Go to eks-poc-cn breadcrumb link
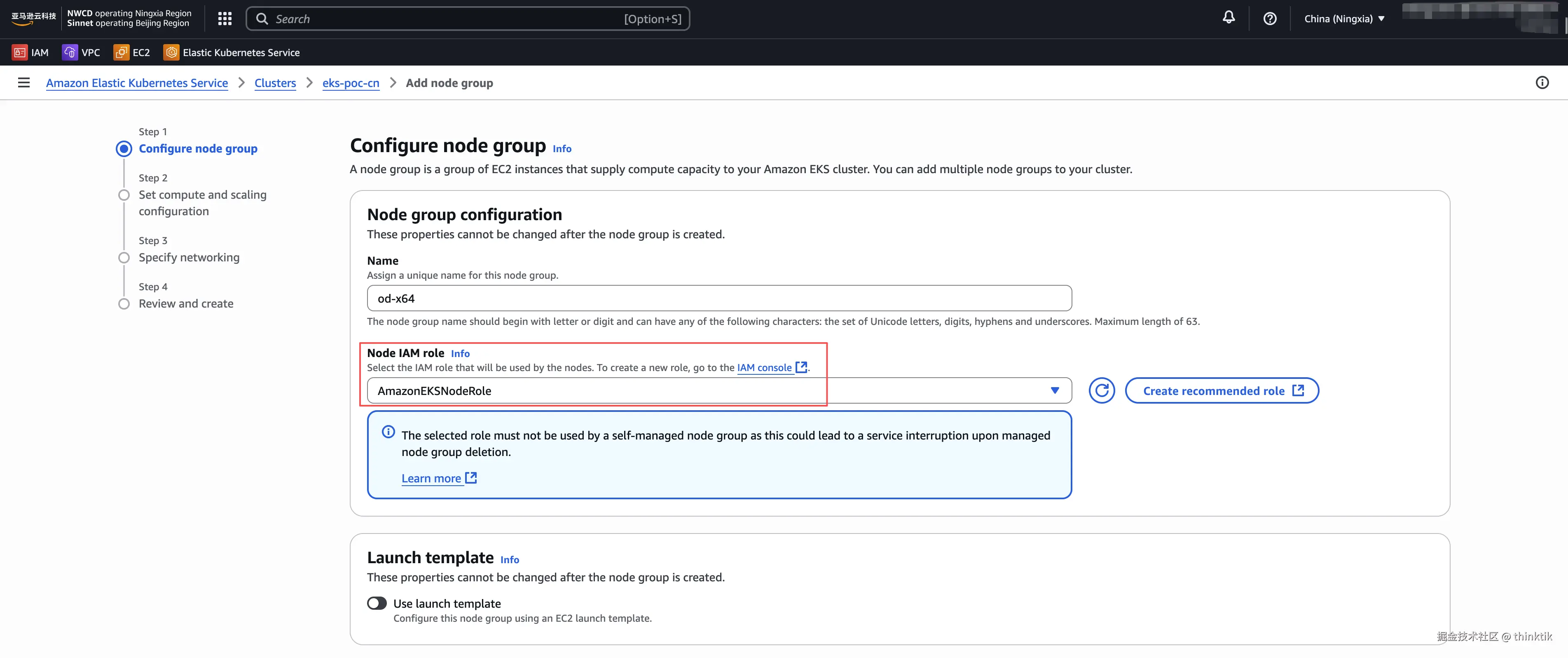The height and width of the screenshot is (658, 1568). 351,83
